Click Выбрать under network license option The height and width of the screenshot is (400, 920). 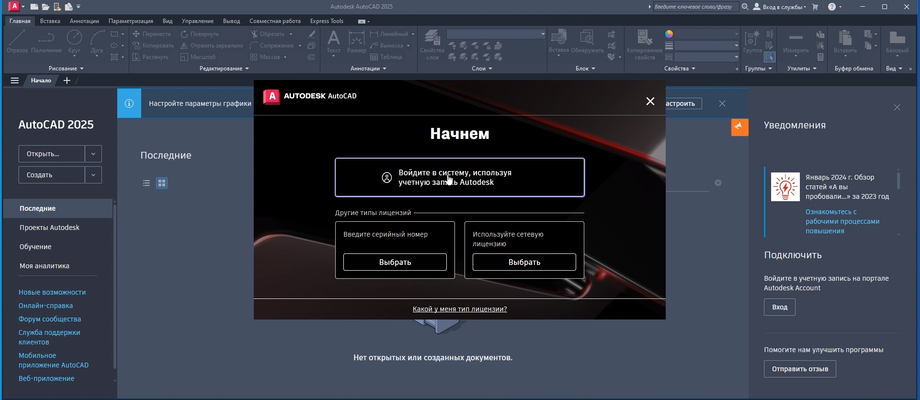coord(524,262)
